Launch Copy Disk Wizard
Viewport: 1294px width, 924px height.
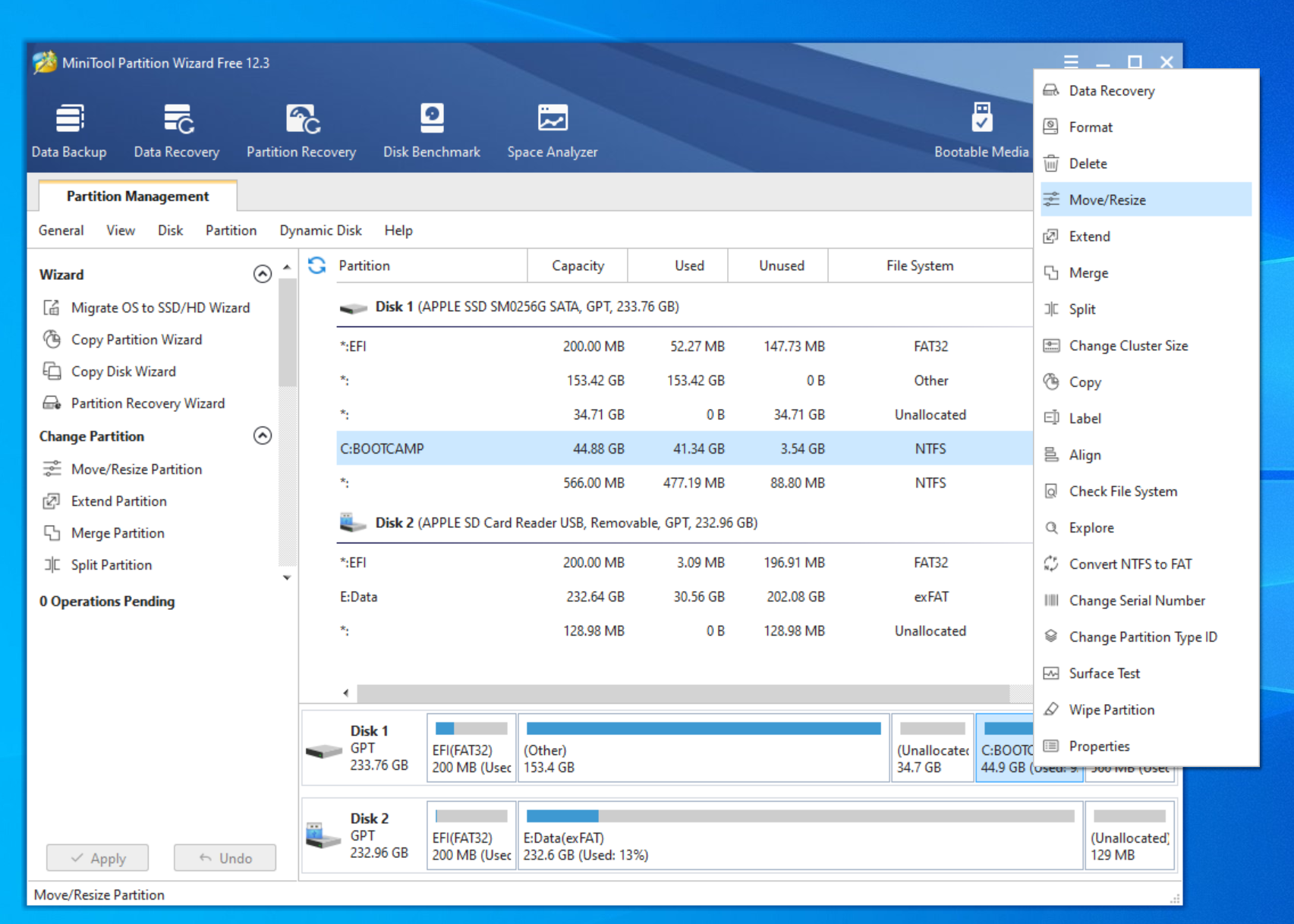click(x=110, y=372)
